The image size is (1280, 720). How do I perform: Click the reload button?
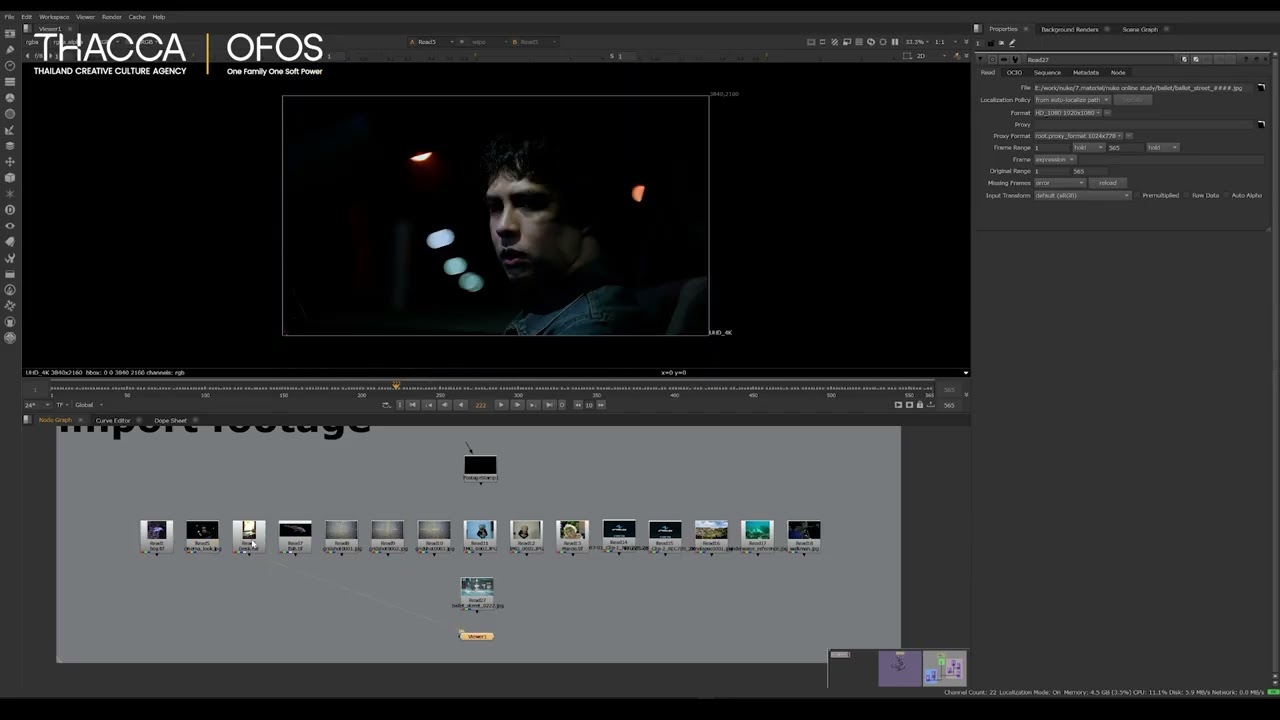click(1108, 183)
